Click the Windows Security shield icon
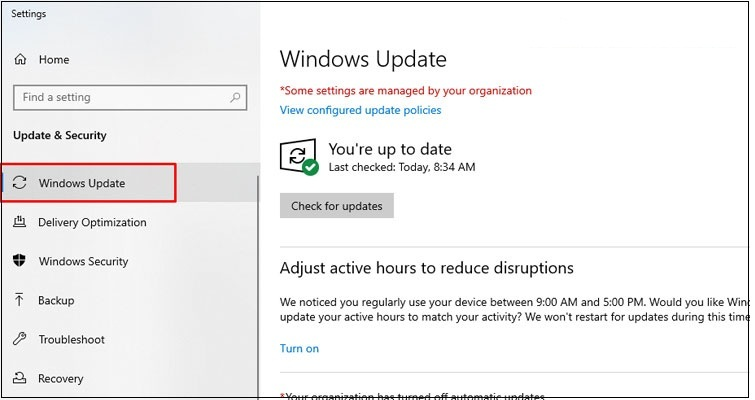Viewport: 755px width, 400px height. click(x=20, y=261)
